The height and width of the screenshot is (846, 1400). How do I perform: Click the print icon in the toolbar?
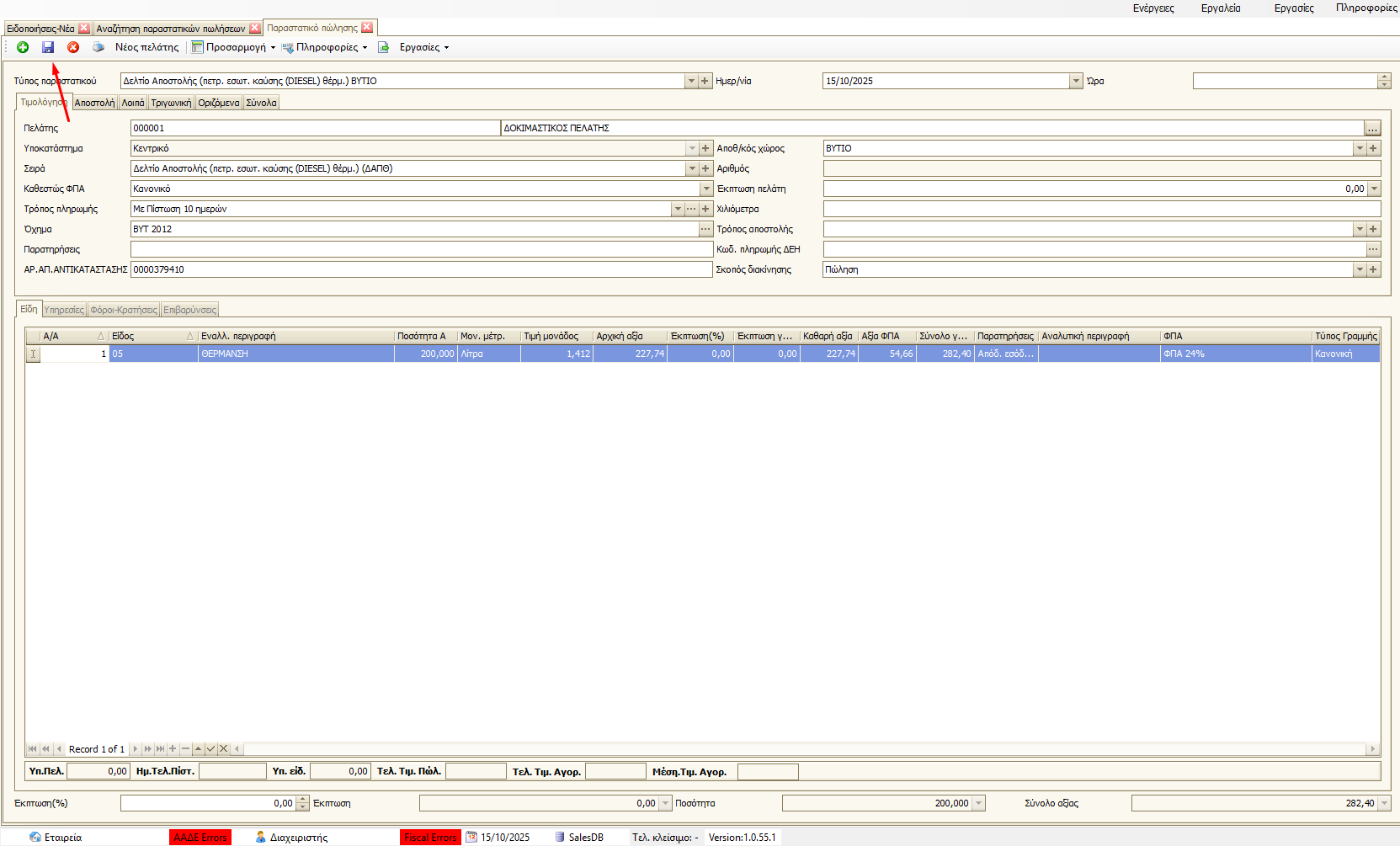click(98, 47)
